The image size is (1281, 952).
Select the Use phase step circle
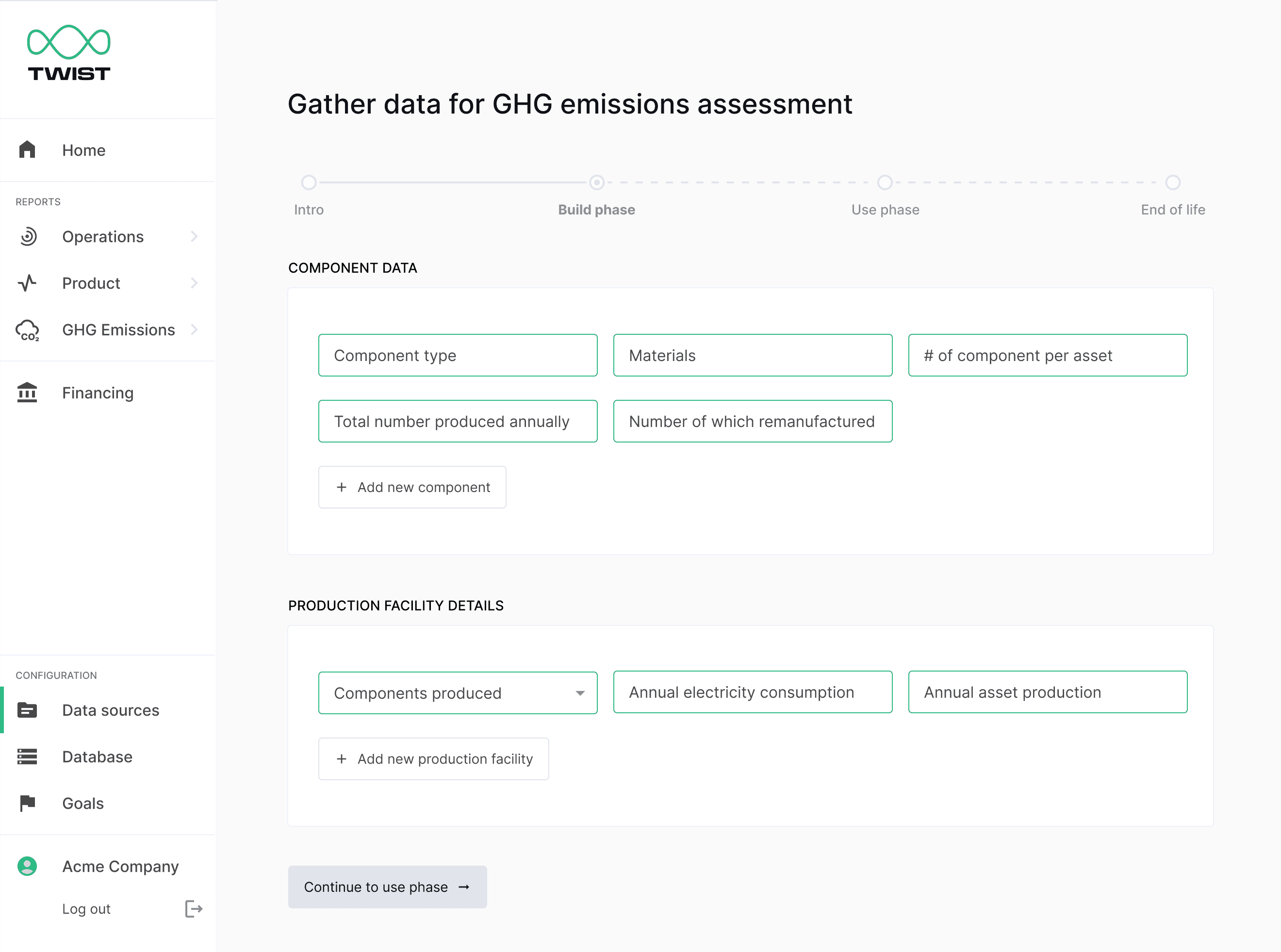coord(885,182)
